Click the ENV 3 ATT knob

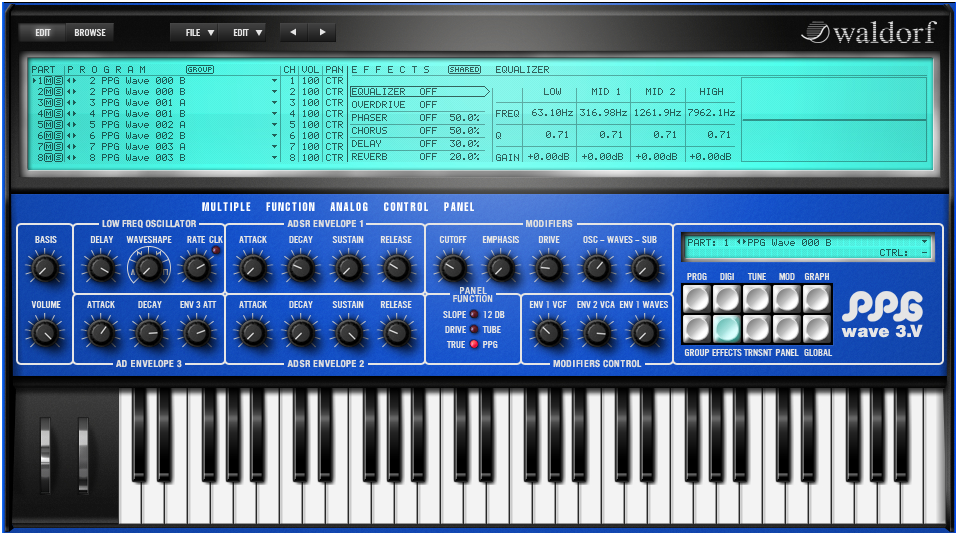[197, 332]
